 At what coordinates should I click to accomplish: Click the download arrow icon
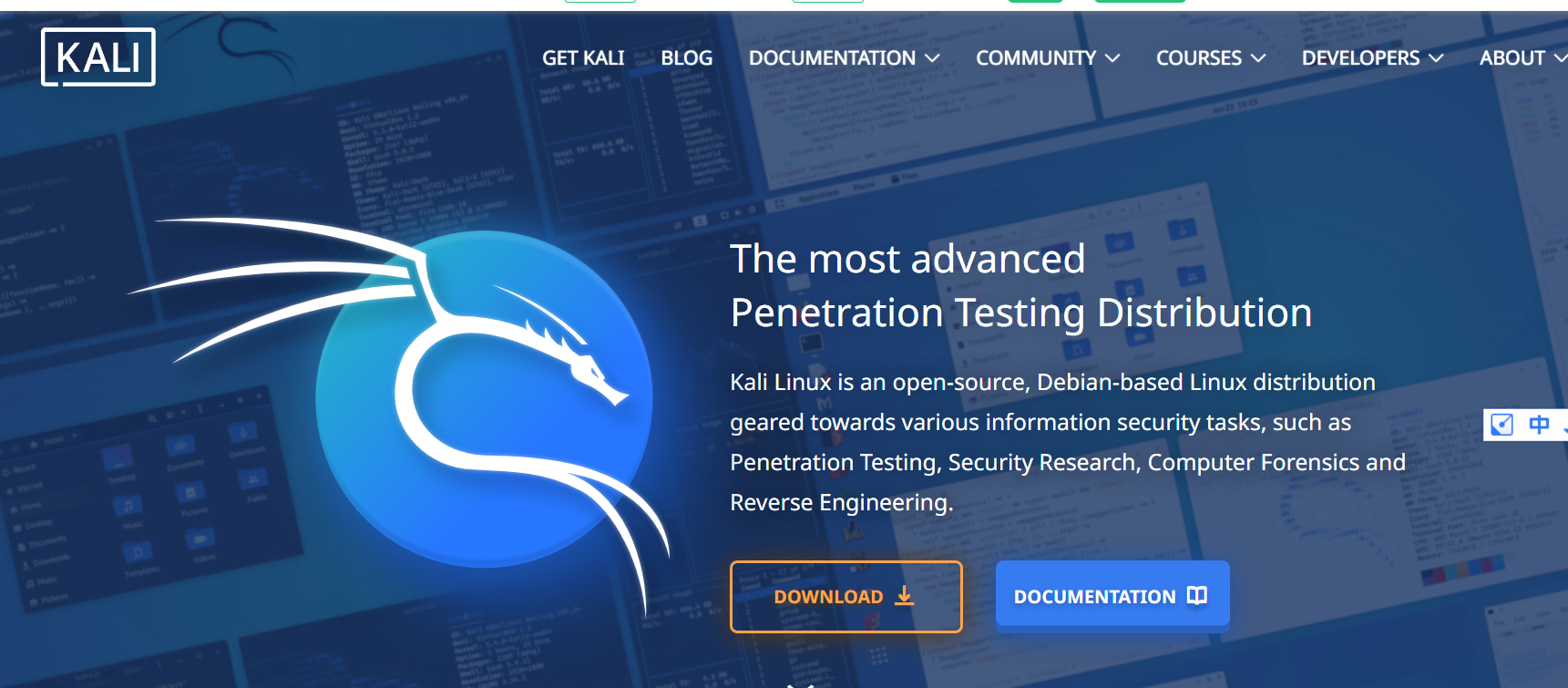click(904, 596)
